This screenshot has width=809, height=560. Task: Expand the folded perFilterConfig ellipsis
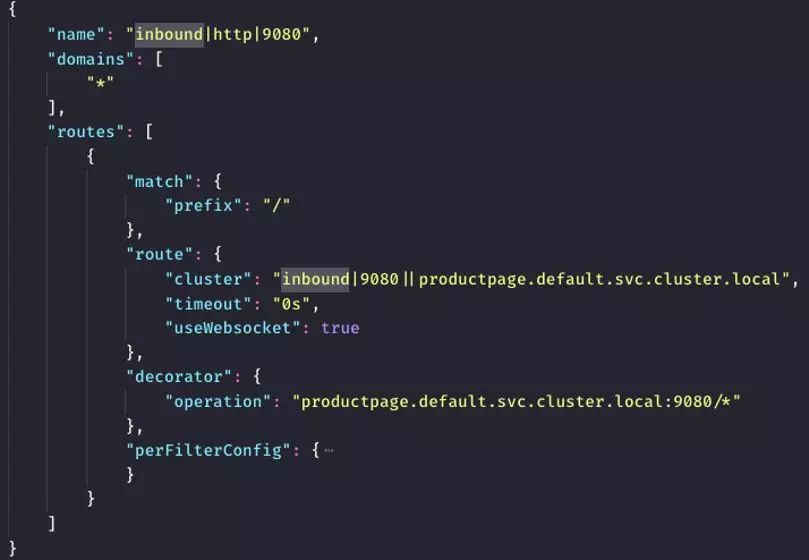pos(329,451)
